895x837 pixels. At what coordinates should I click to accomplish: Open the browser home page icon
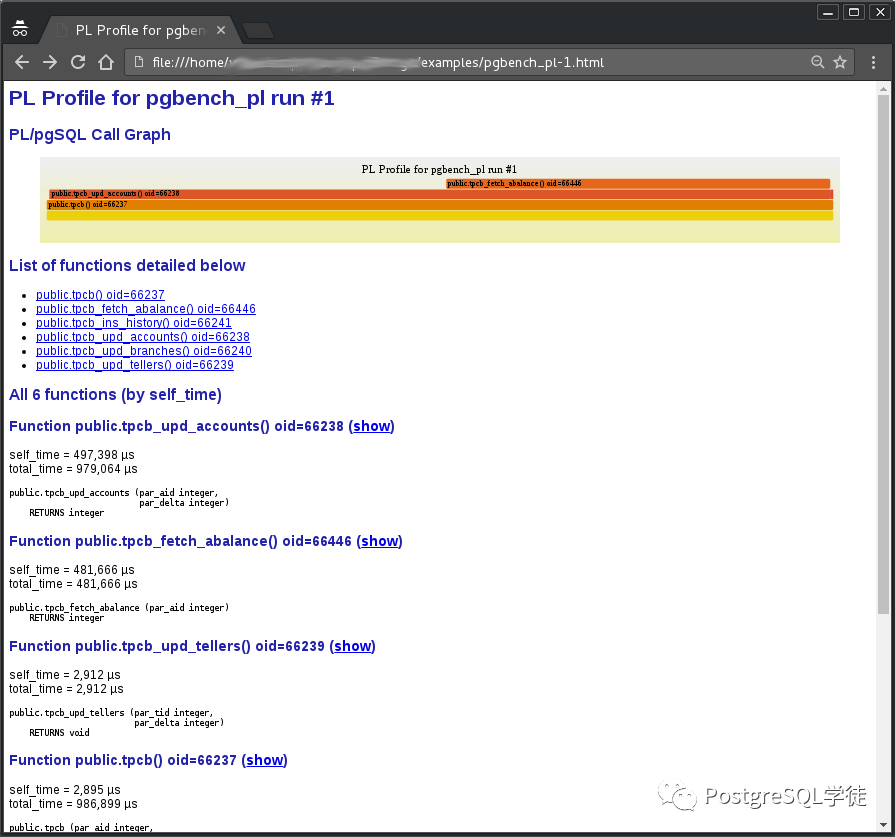[106, 62]
